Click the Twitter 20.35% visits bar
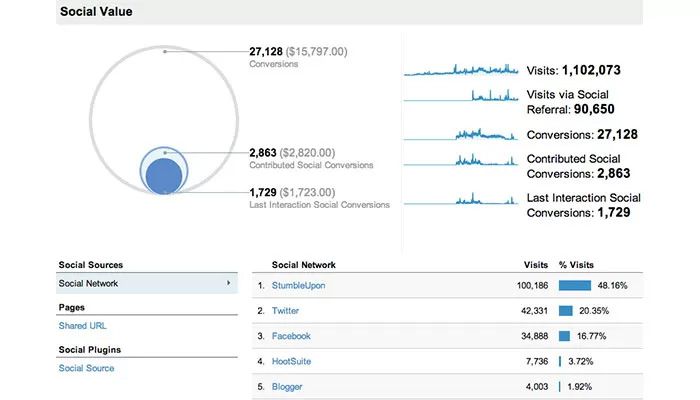This screenshot has height=400, width=700. click(566, 311)
